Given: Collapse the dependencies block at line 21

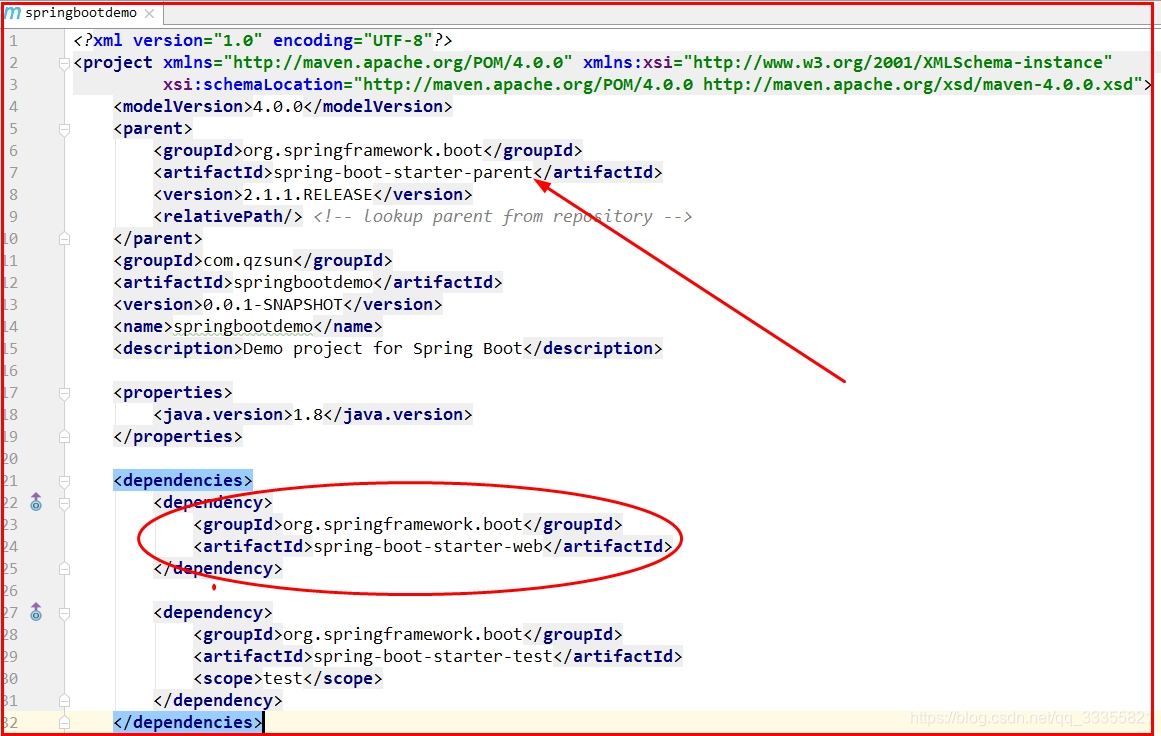Looking at the screenshot, I should point(64,481).
